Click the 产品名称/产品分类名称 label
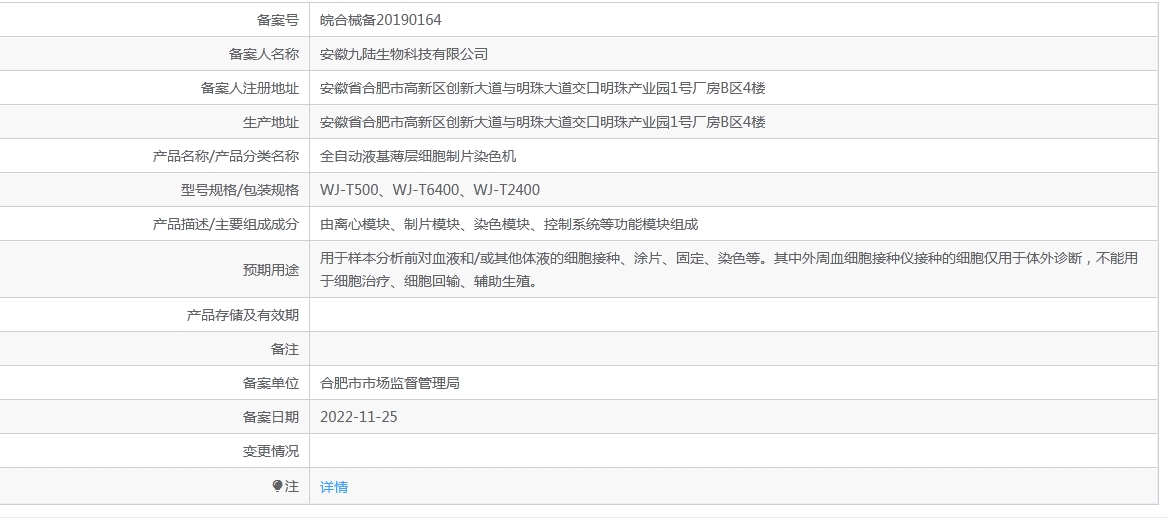 (226, 156)
